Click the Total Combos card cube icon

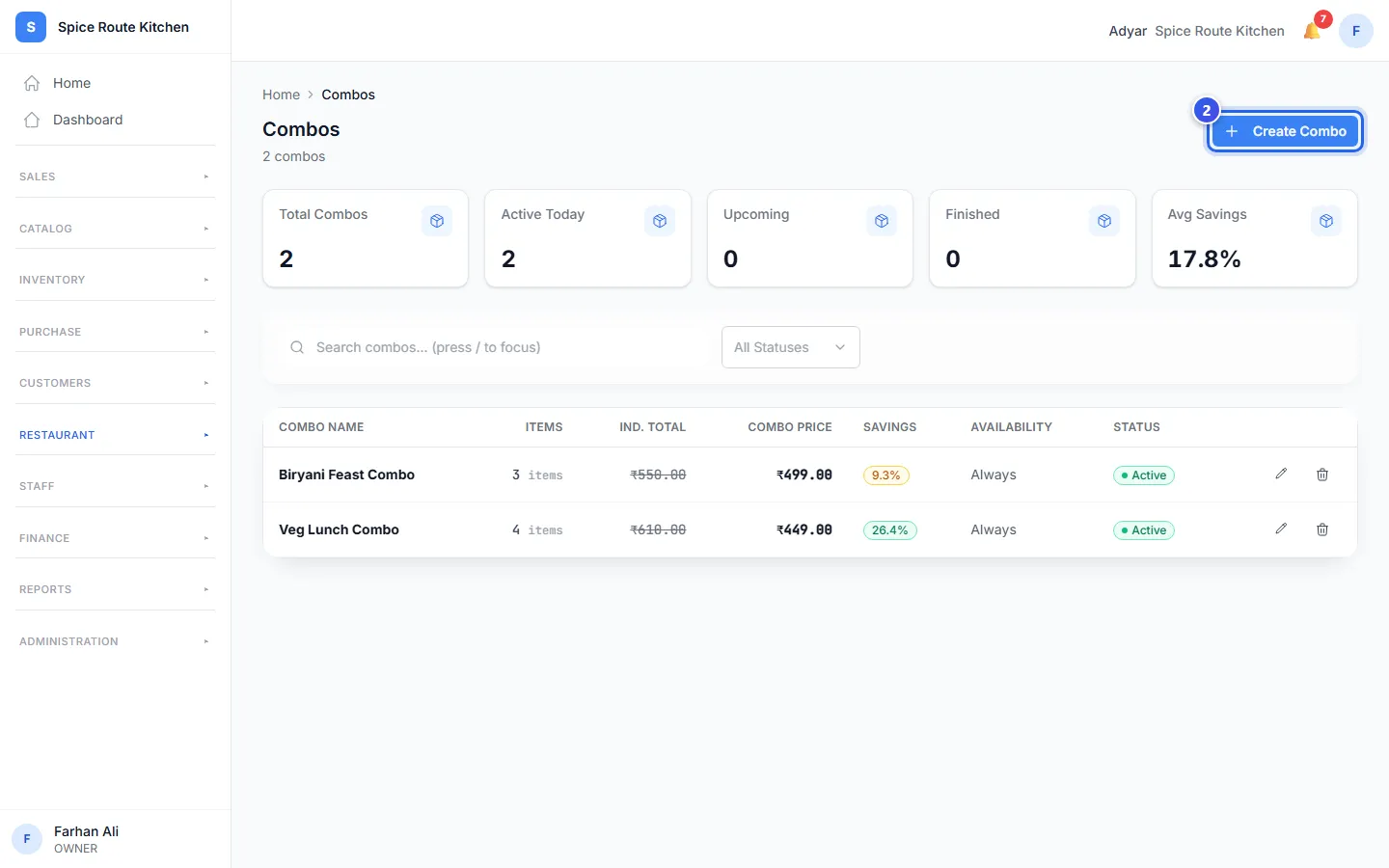click(437, 221)
